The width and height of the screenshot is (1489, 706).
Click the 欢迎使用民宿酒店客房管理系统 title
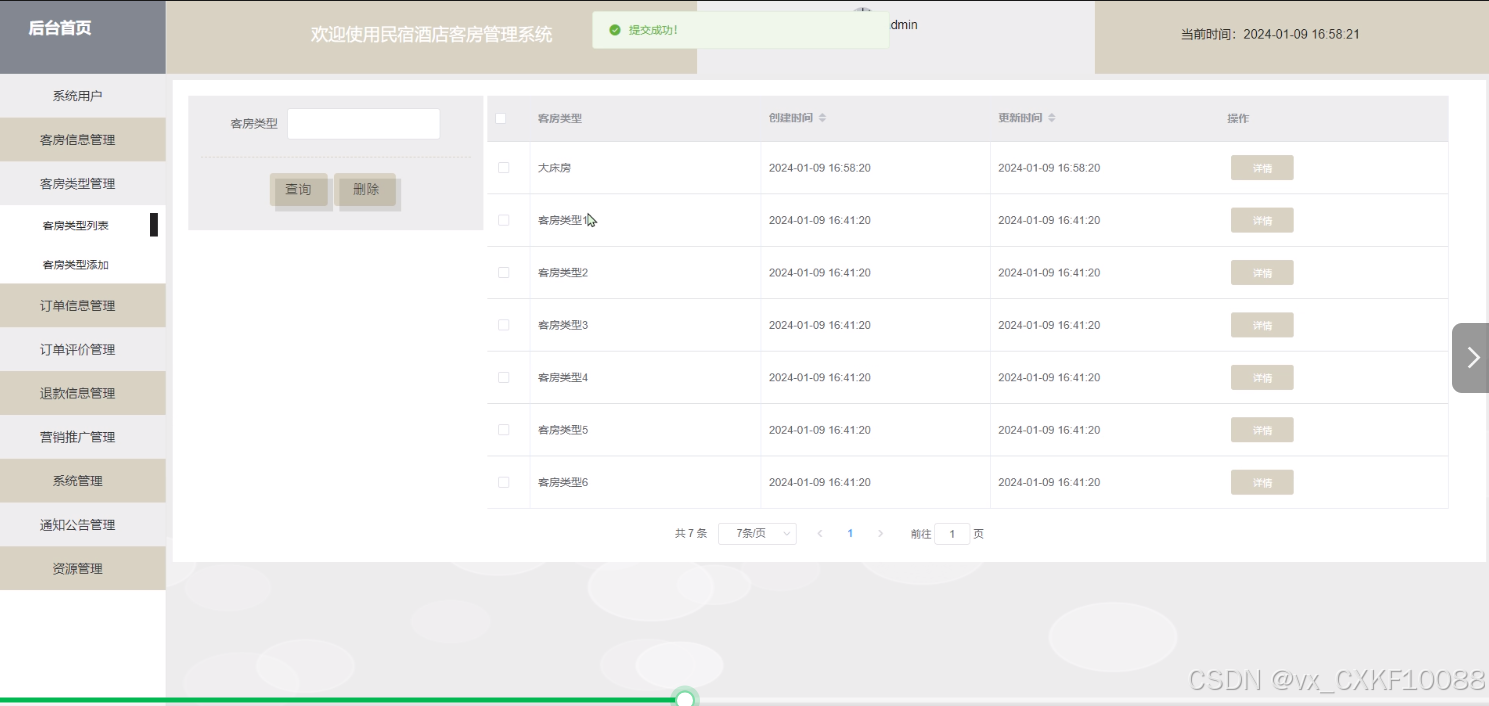[x=431, y=35]
